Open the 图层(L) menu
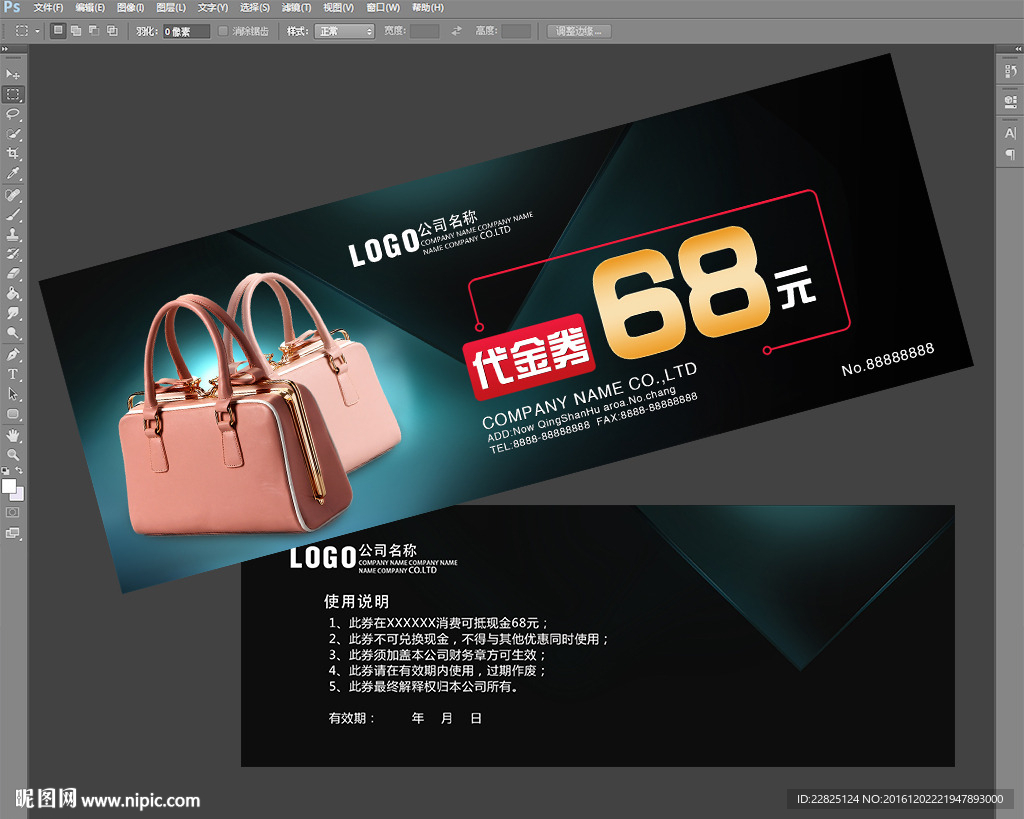 coord(171,7)
